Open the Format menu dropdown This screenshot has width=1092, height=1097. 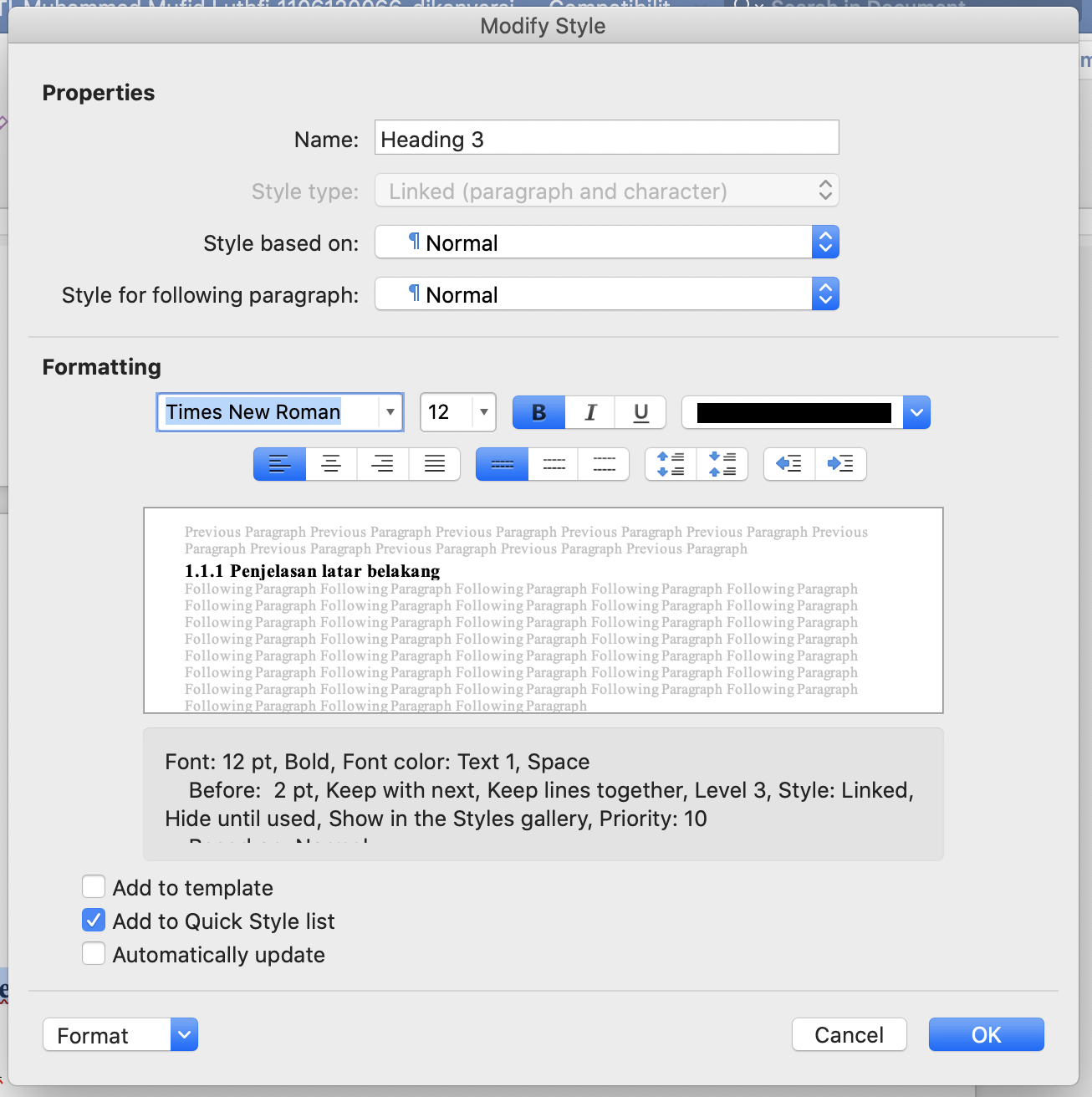click(x=184, y=1034)
